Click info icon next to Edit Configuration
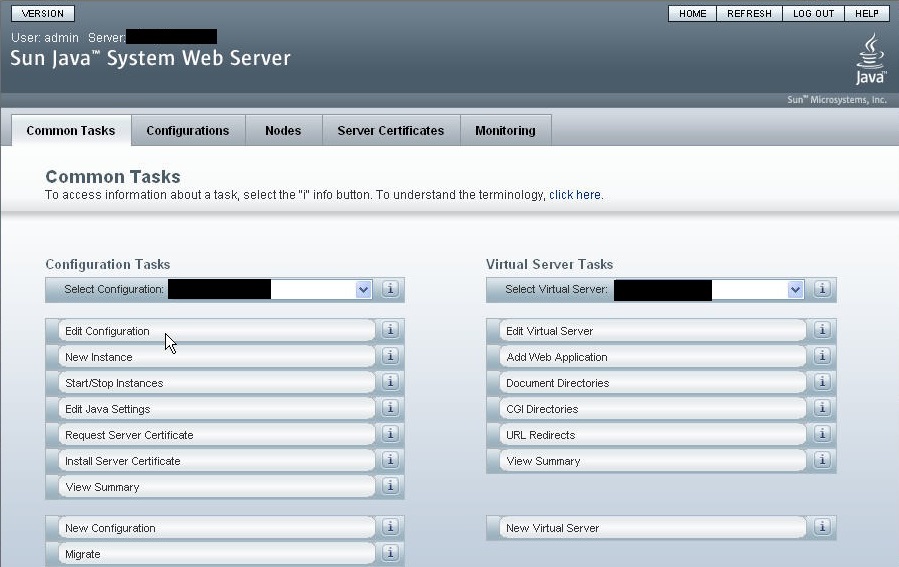The height and width of the screenshot is (567, 899). coord(390,330)
